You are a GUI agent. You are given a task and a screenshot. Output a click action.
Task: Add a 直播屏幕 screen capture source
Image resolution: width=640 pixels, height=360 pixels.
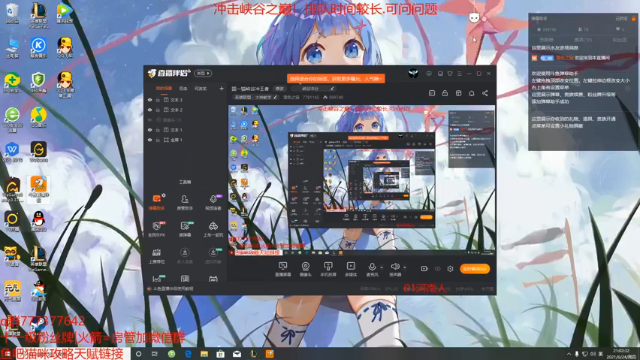click(282, 269)
